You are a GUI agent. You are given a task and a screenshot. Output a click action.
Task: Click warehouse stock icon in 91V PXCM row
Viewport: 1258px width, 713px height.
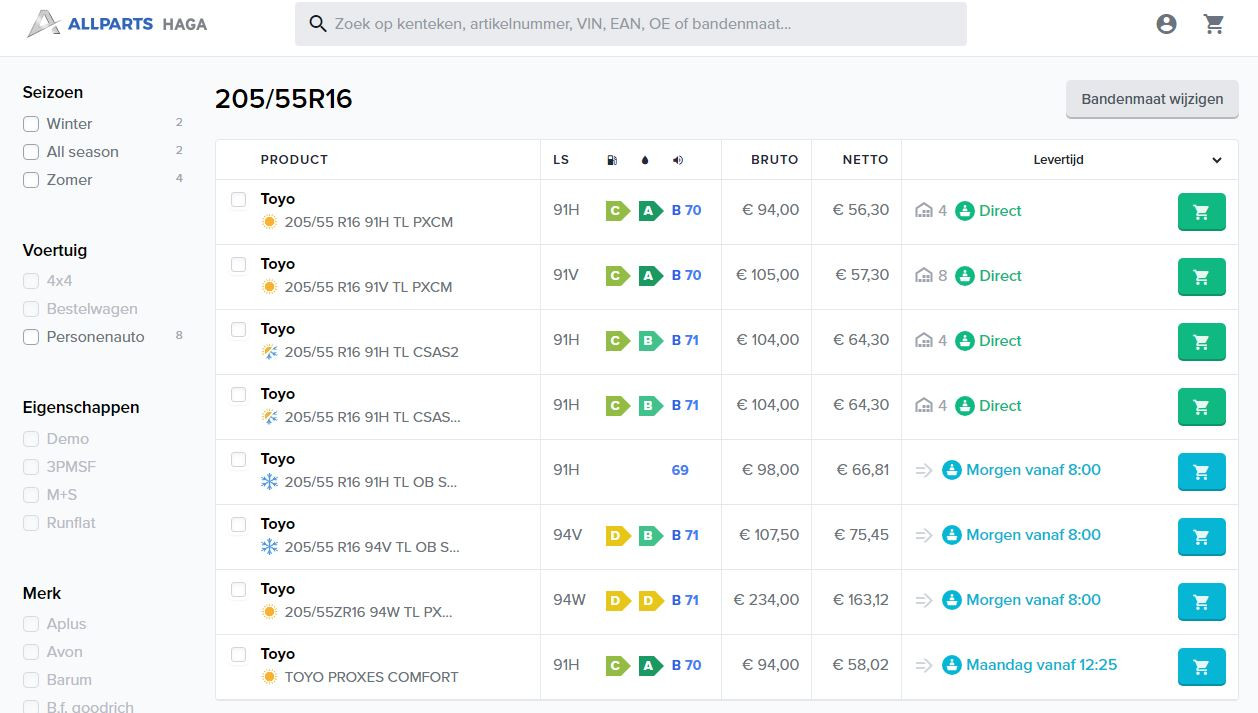(x=924, y=276)
